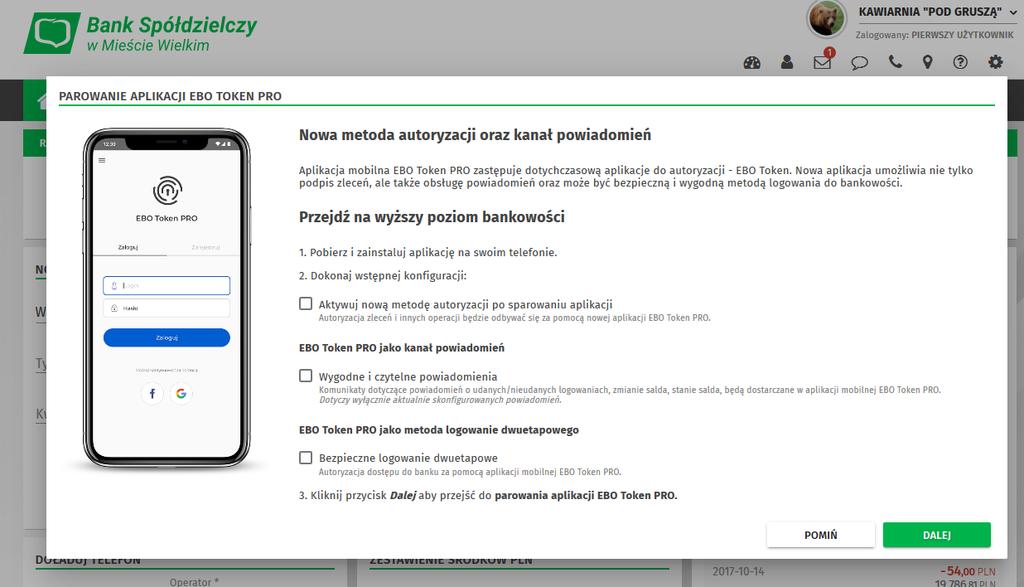Open the settings gear icon
1024x587 pixels.
(x=995, y=62)
